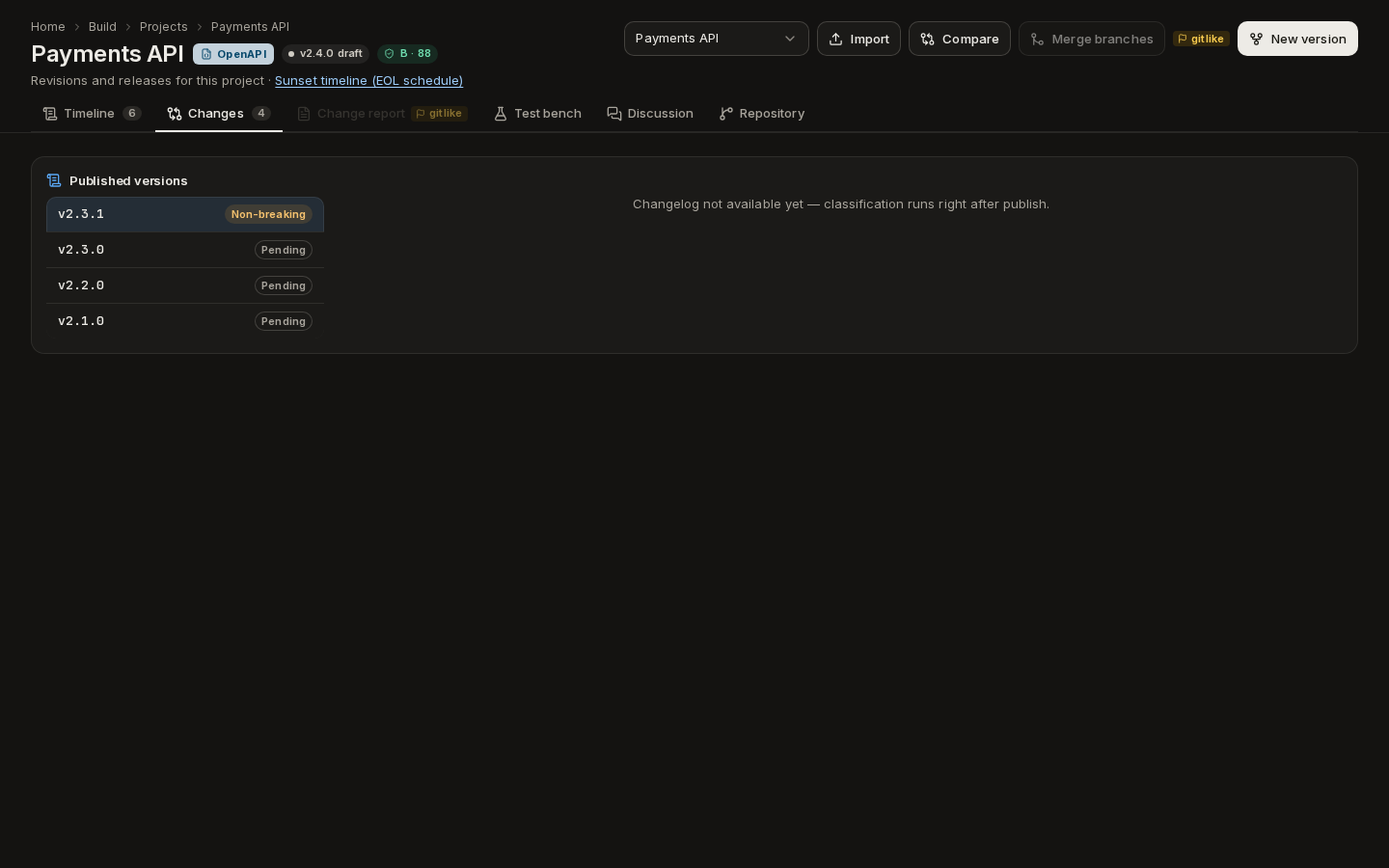Select version v2.2.0 row
Screen dimensions: 1389x868
coord(185,285)
